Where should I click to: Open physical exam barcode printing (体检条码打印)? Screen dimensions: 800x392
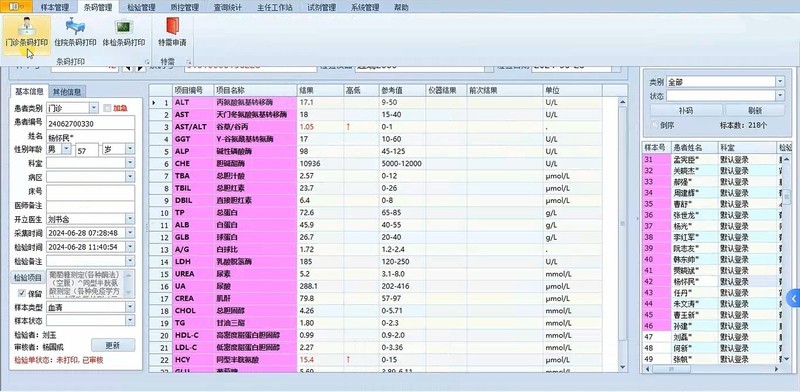(123, 34)
